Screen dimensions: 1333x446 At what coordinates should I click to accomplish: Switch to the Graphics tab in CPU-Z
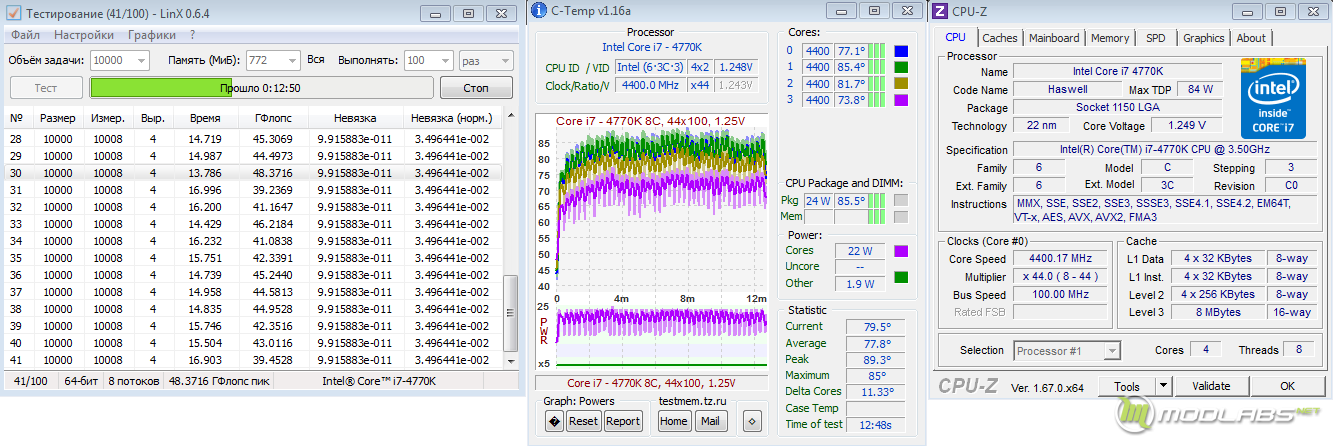click(1203, 38)
